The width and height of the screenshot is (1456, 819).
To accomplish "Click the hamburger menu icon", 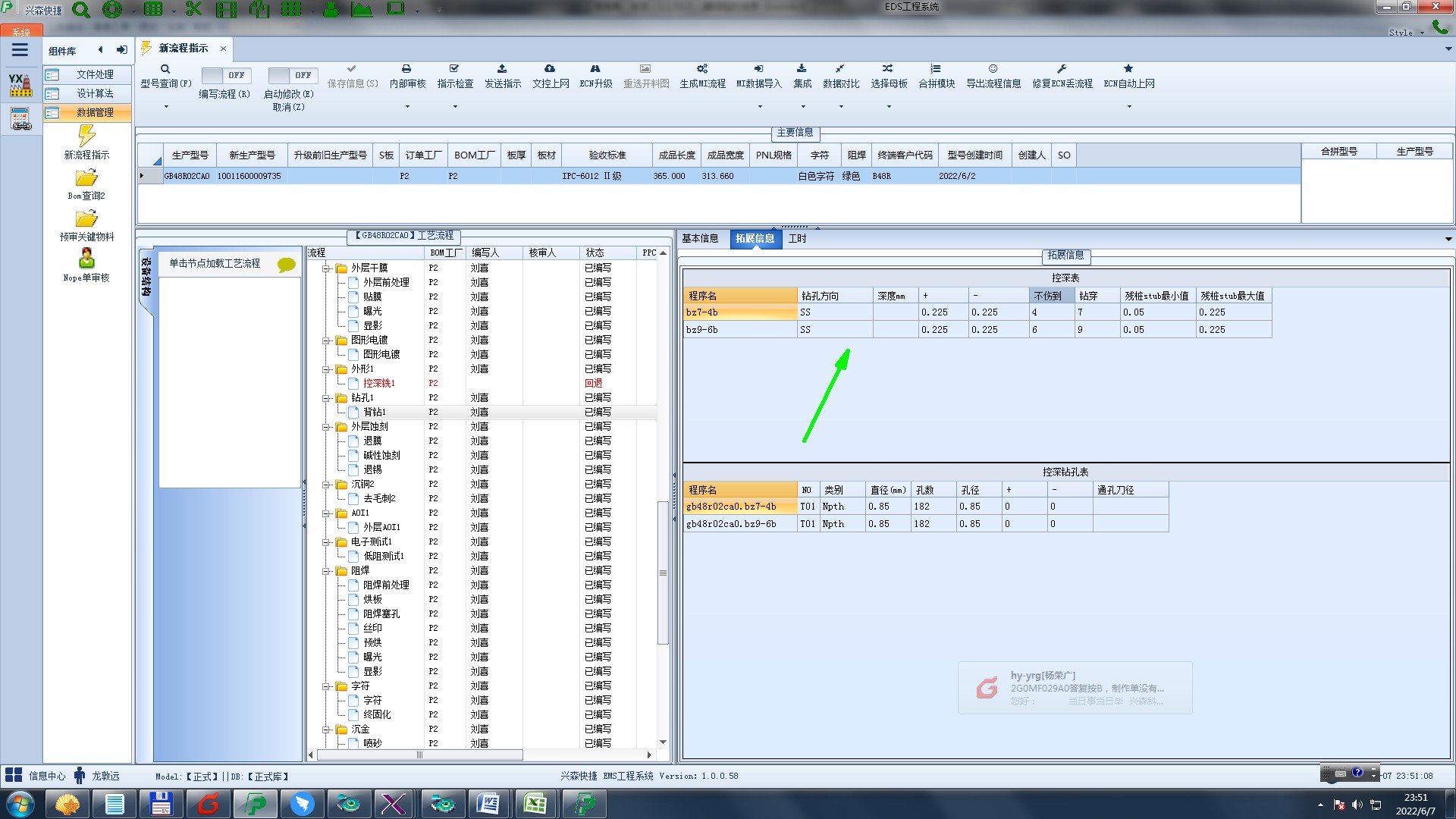I will (20, 50).
